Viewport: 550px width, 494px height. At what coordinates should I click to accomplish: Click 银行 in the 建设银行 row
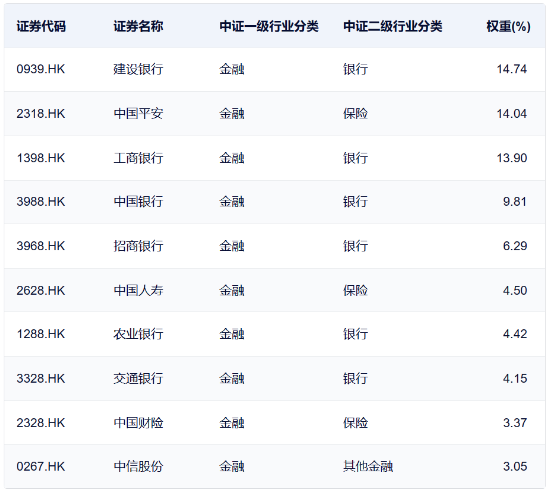pyautogui.click(x=355, y=69)
